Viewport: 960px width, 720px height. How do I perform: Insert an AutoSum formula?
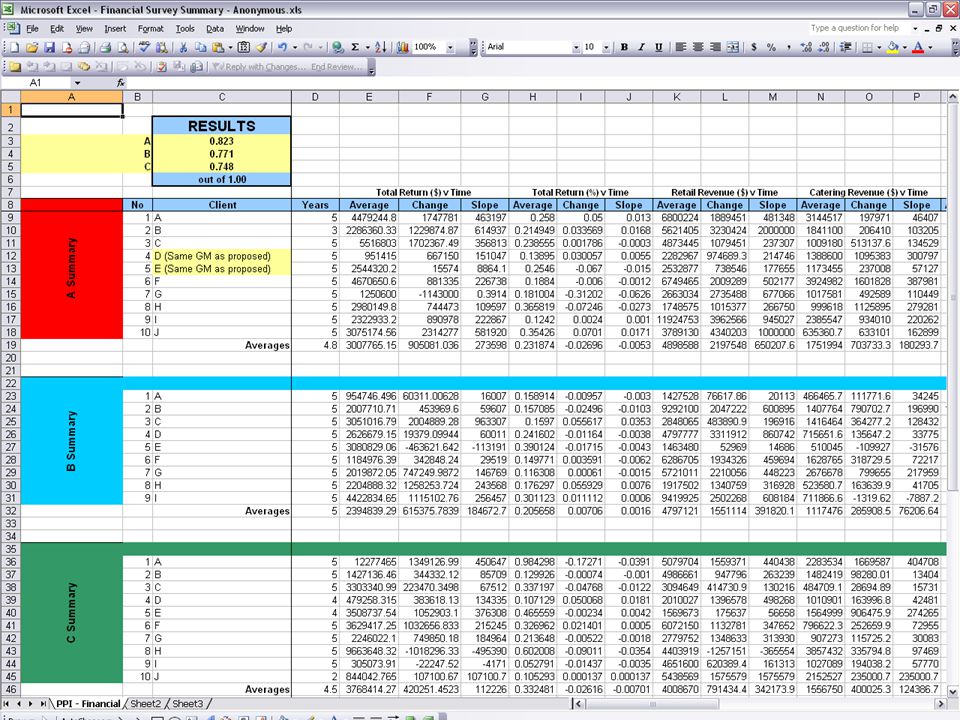pos(354,47)
